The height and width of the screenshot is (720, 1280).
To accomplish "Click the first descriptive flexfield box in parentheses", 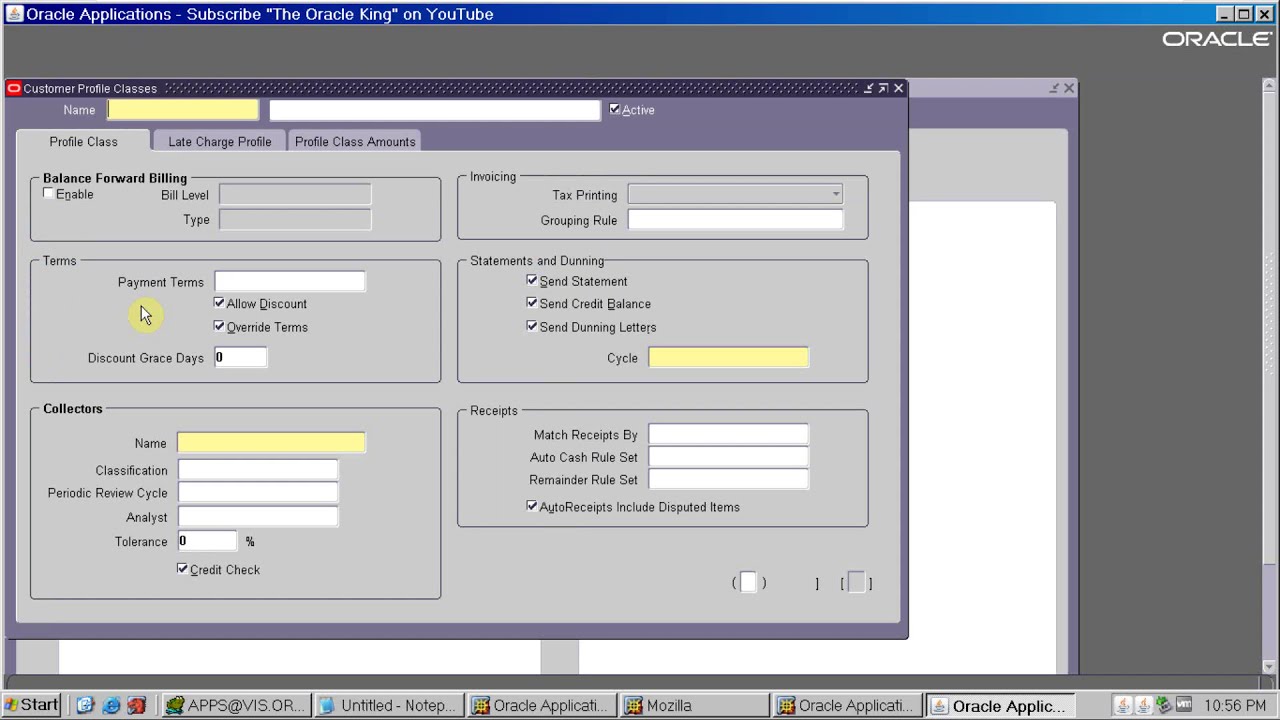I will [x=749, y=583].
